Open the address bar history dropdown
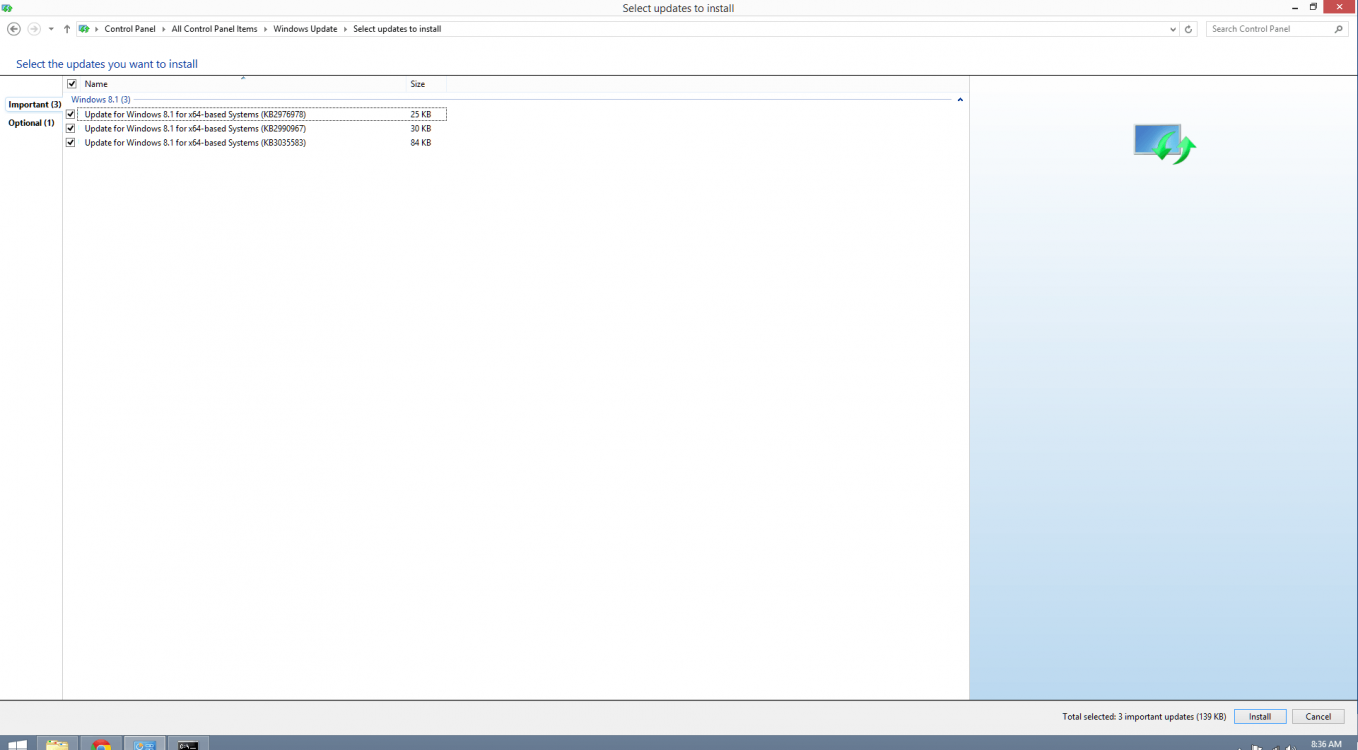Image resolution: width=1358 pixels, height=750 pixels. 1173,29
